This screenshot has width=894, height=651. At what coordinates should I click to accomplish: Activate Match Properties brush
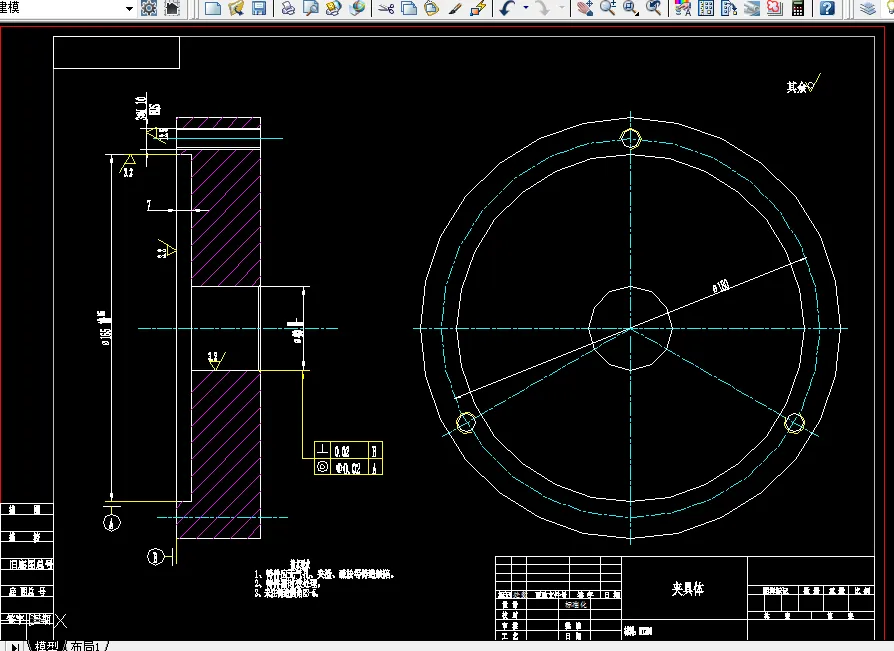455,8
